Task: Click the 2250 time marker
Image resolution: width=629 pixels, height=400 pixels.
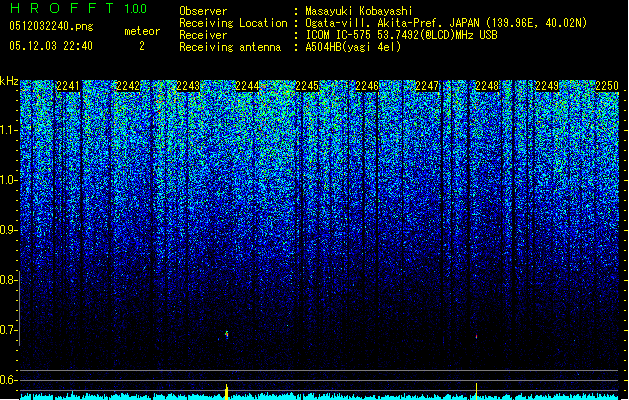Action: click(x=607, y=86)
